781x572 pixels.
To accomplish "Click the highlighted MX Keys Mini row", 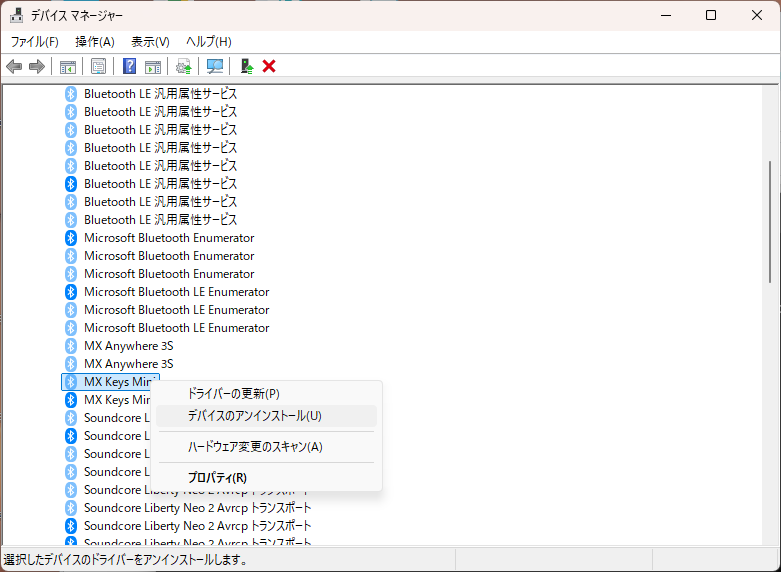I will coord(110,382).
